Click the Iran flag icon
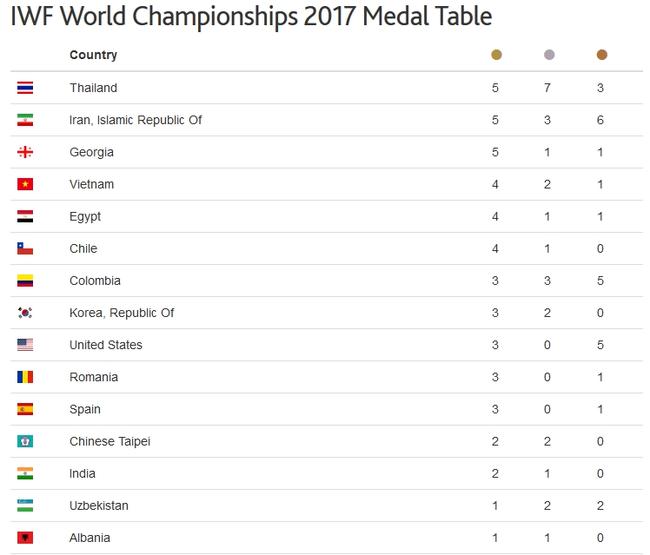This screenshot has width=650, height=555. [25, 120]
